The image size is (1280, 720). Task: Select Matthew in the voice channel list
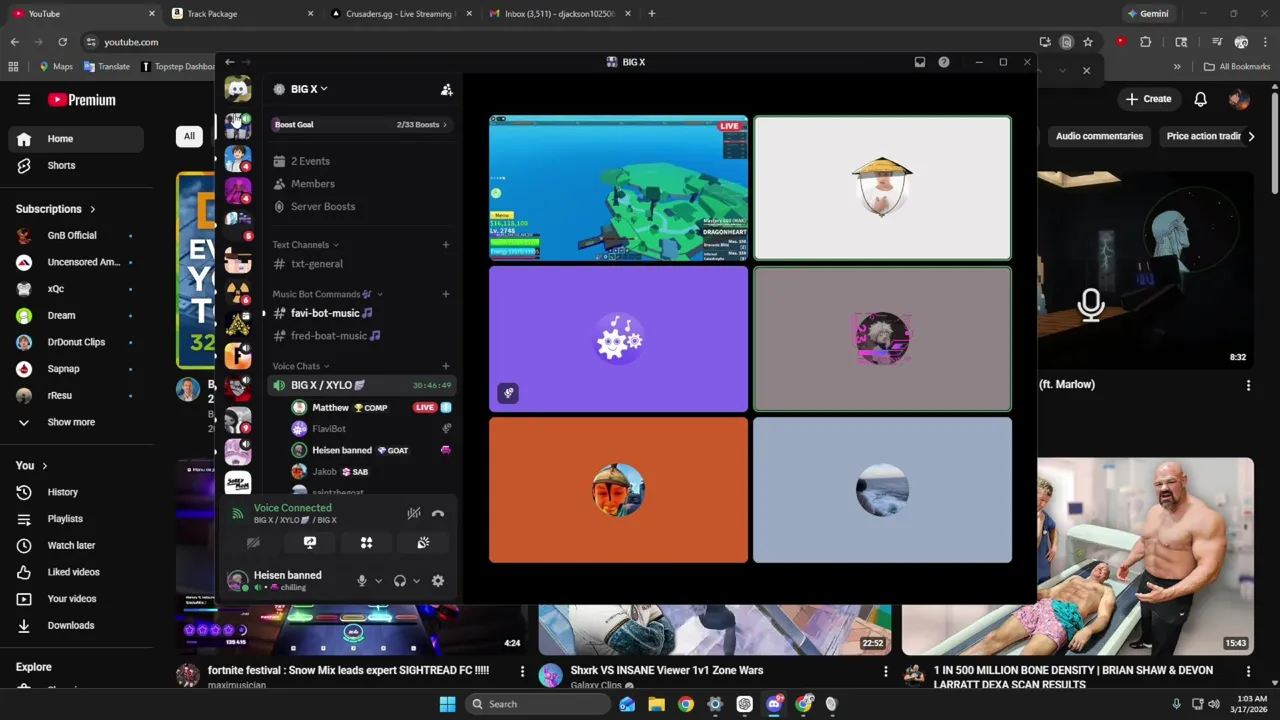pyautogui.click(x=370, y=408)
